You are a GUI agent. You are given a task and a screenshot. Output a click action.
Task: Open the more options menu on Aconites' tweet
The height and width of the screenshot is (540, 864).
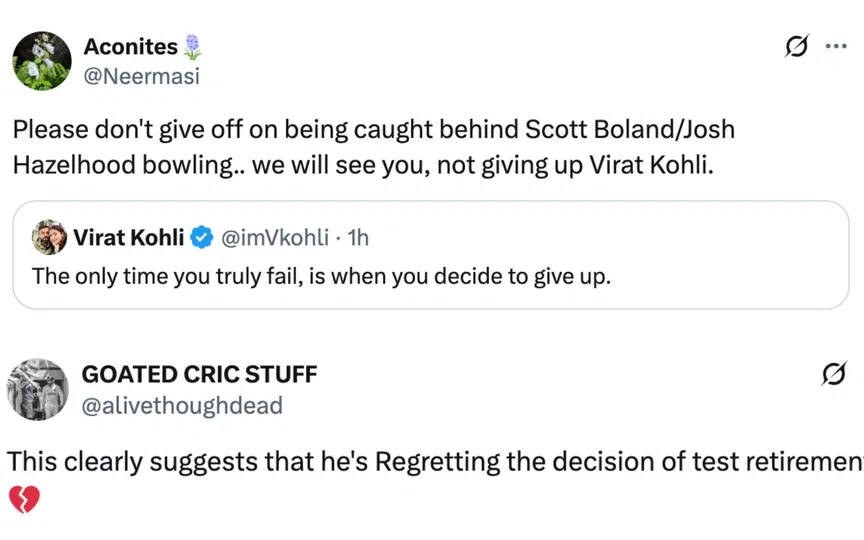pos(835,46)
